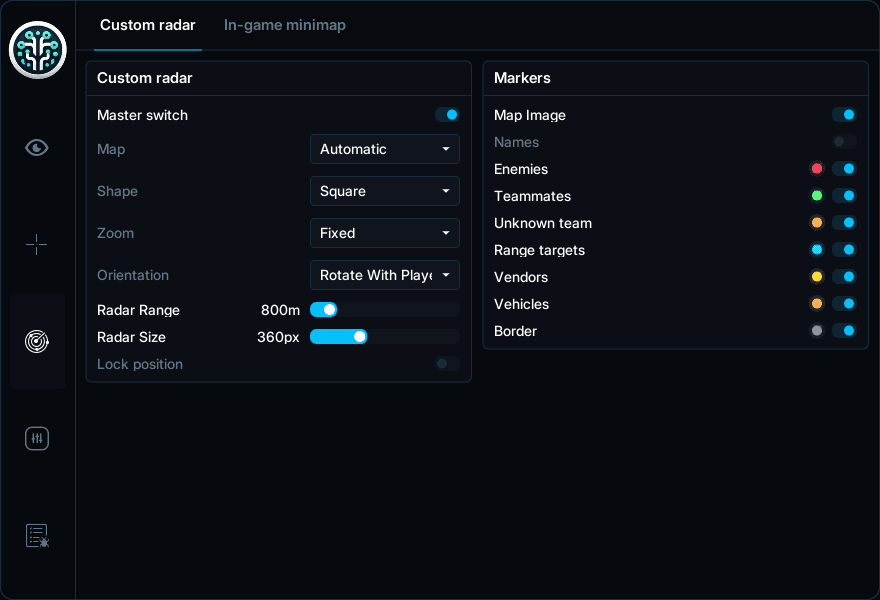Image resolution: width=880 pixels, height=600 pixels.
Task: Select the Custom radar tab
Action: click(x=148, y=25)
